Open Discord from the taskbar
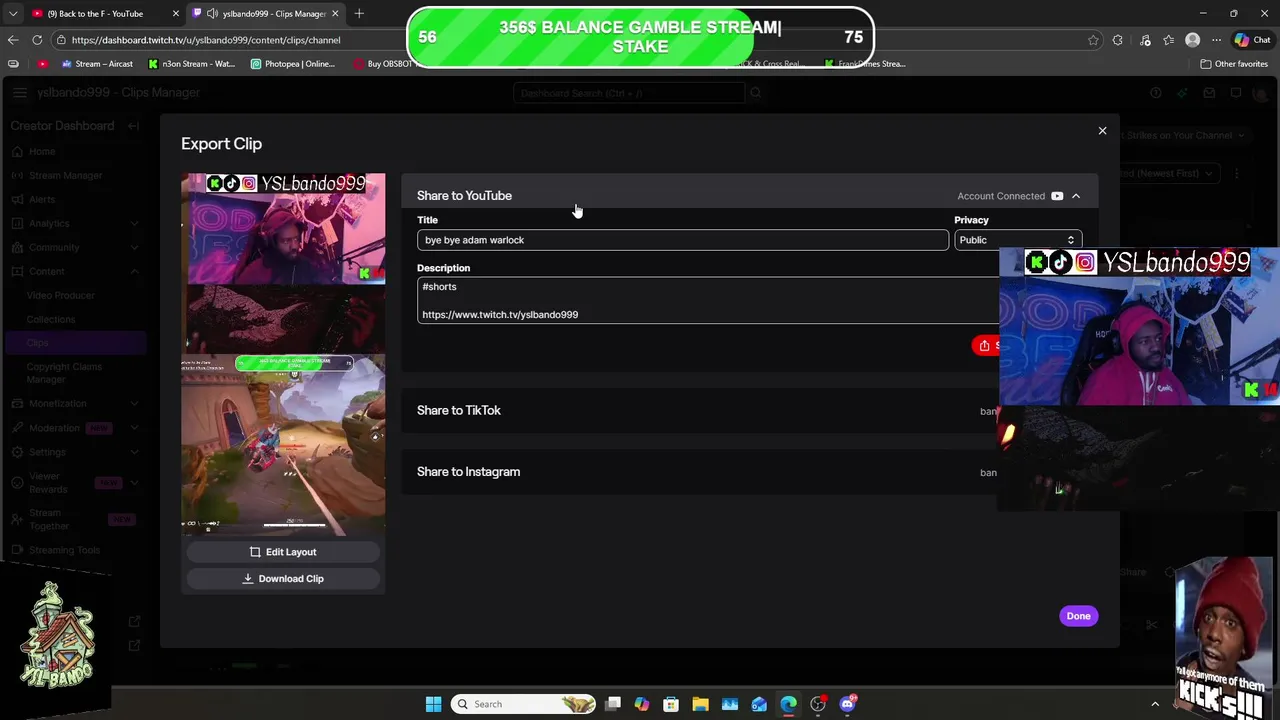Screen dimensions: 1280x720 [848, 704]
